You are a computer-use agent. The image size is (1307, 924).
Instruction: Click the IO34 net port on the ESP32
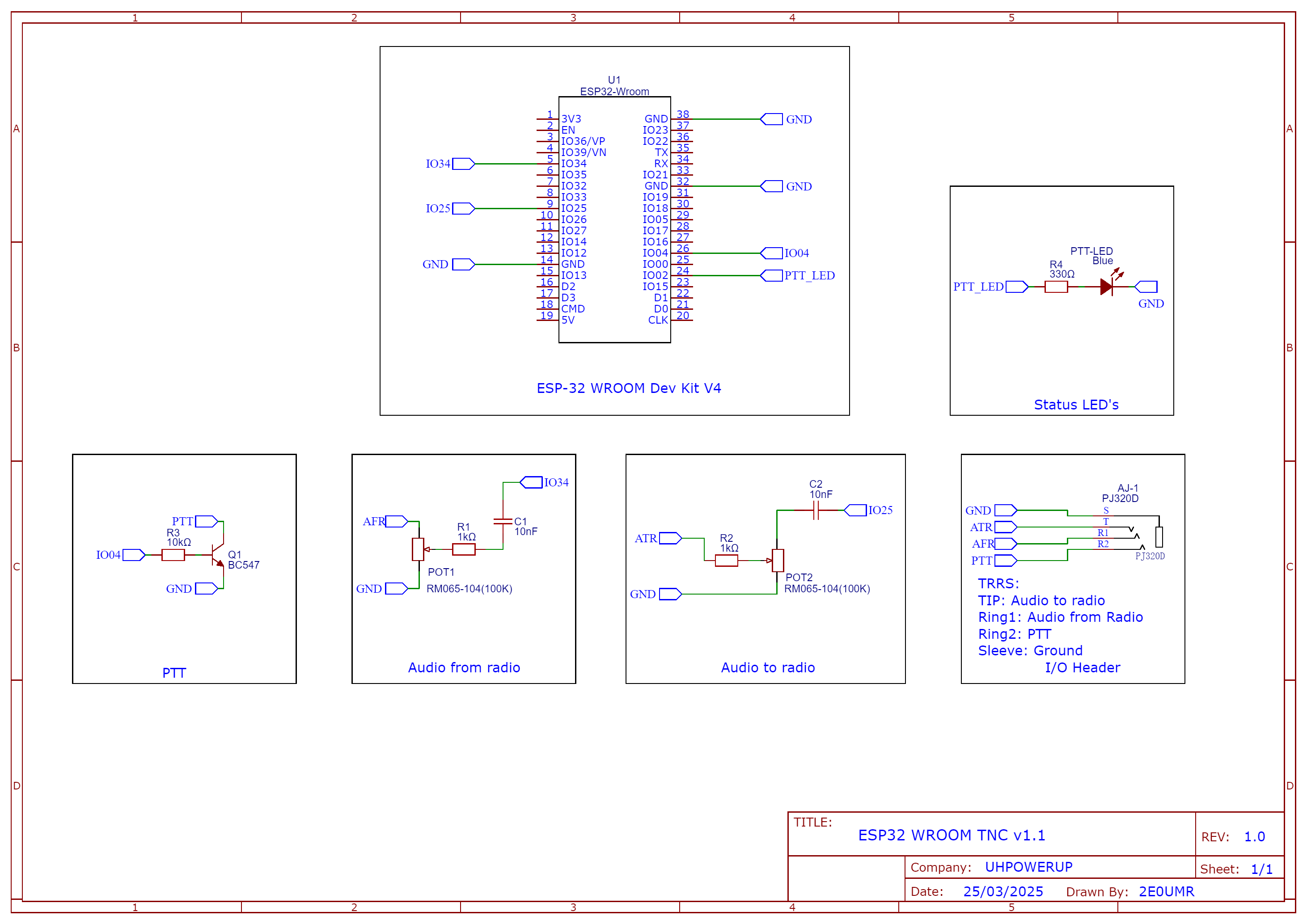click(x=463, y=164)
